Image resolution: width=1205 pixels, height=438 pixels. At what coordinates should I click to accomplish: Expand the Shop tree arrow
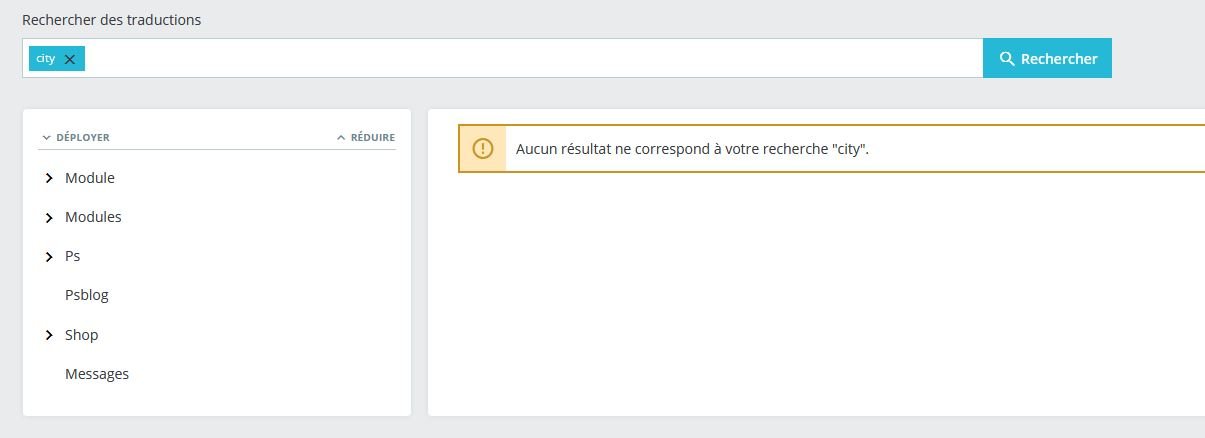point(49,335)
